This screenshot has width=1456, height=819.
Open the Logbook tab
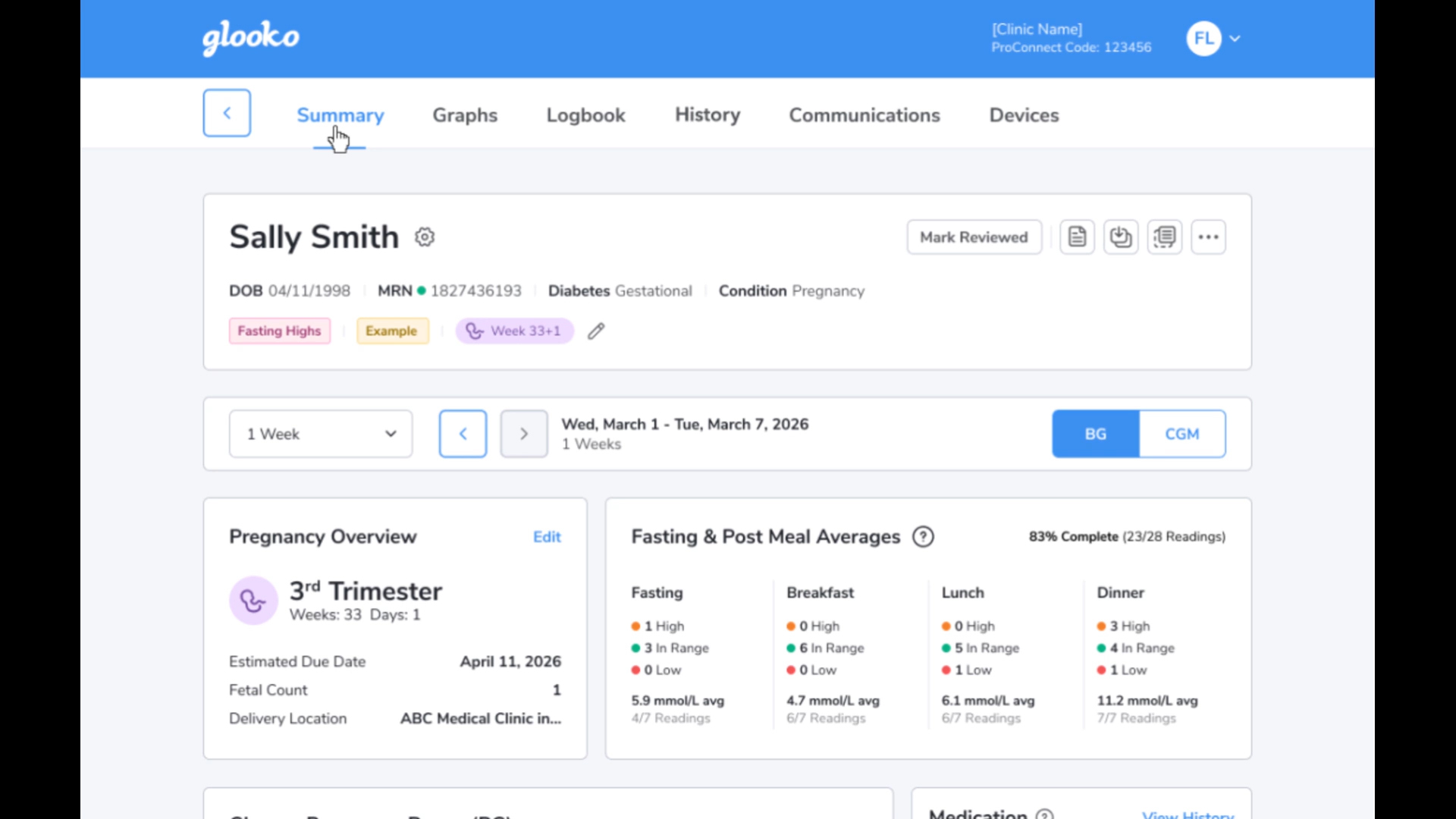tap(586, 115)
